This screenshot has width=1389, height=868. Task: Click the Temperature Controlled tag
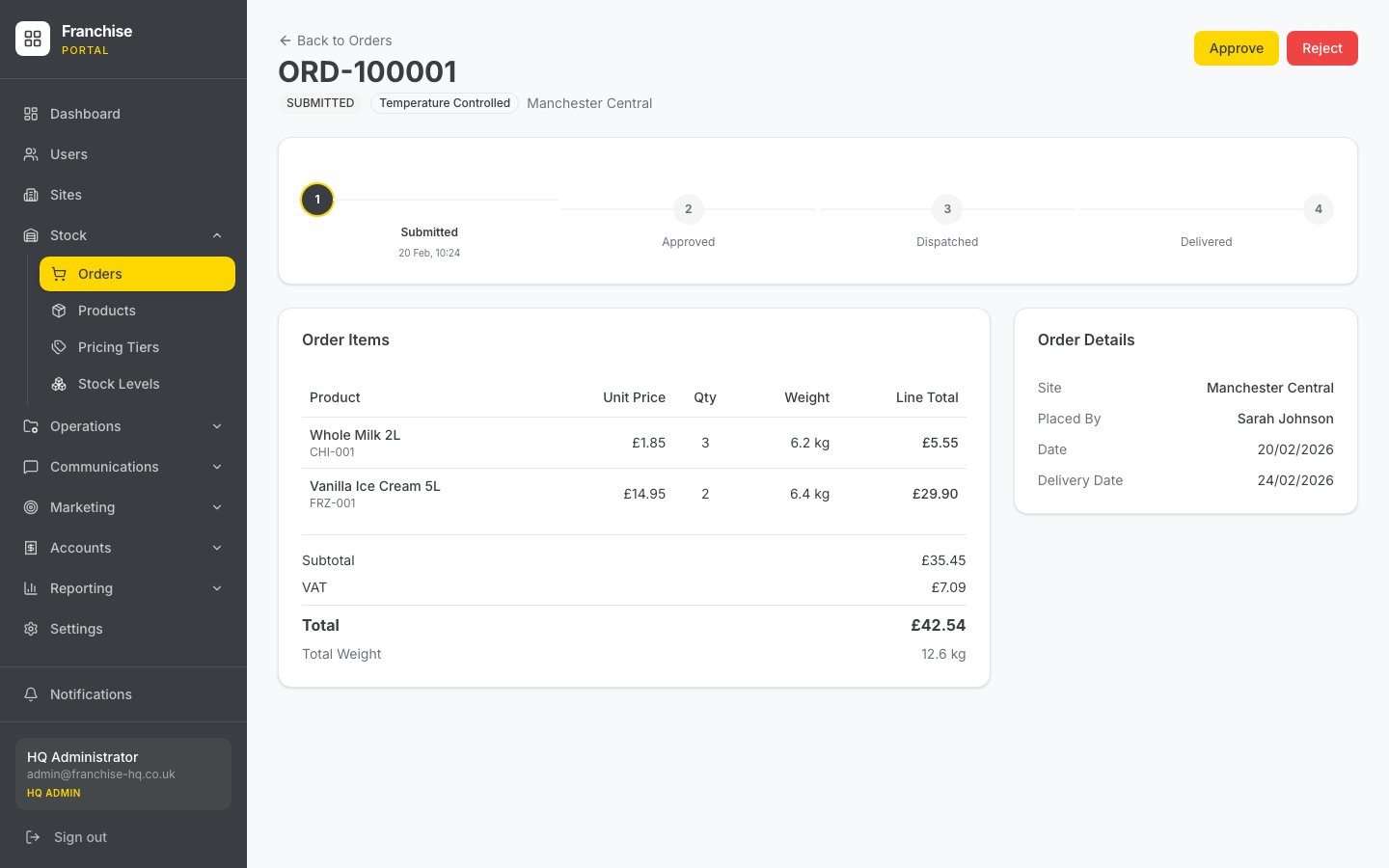pos(445,103)
